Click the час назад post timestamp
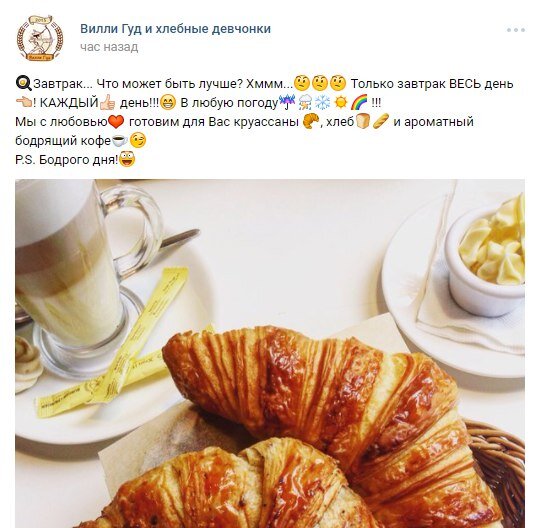This screenshot has width=542, height=528. (109, 47)
